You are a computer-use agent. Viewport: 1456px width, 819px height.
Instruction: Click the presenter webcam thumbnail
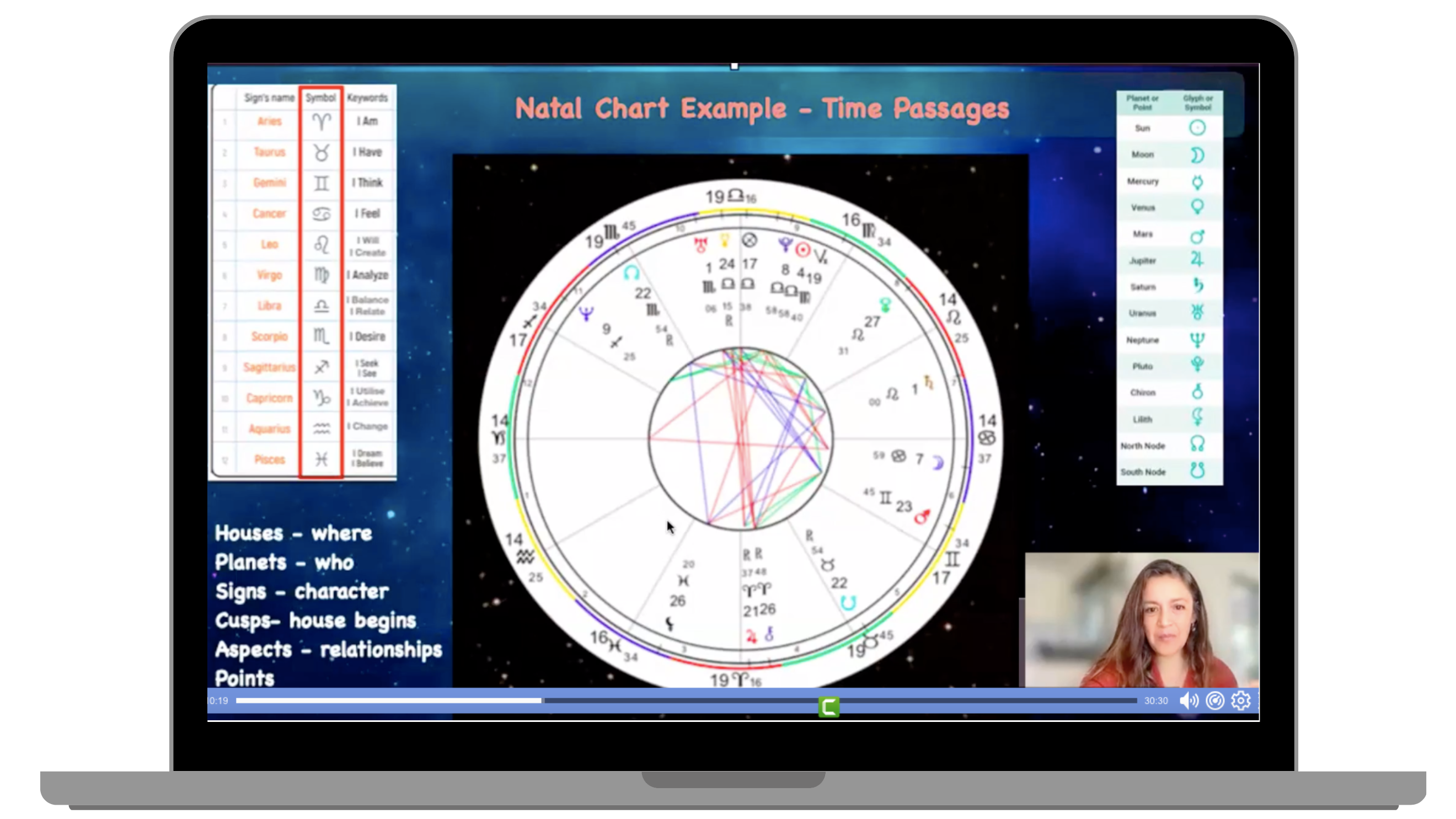click(x=1142, y=620)
